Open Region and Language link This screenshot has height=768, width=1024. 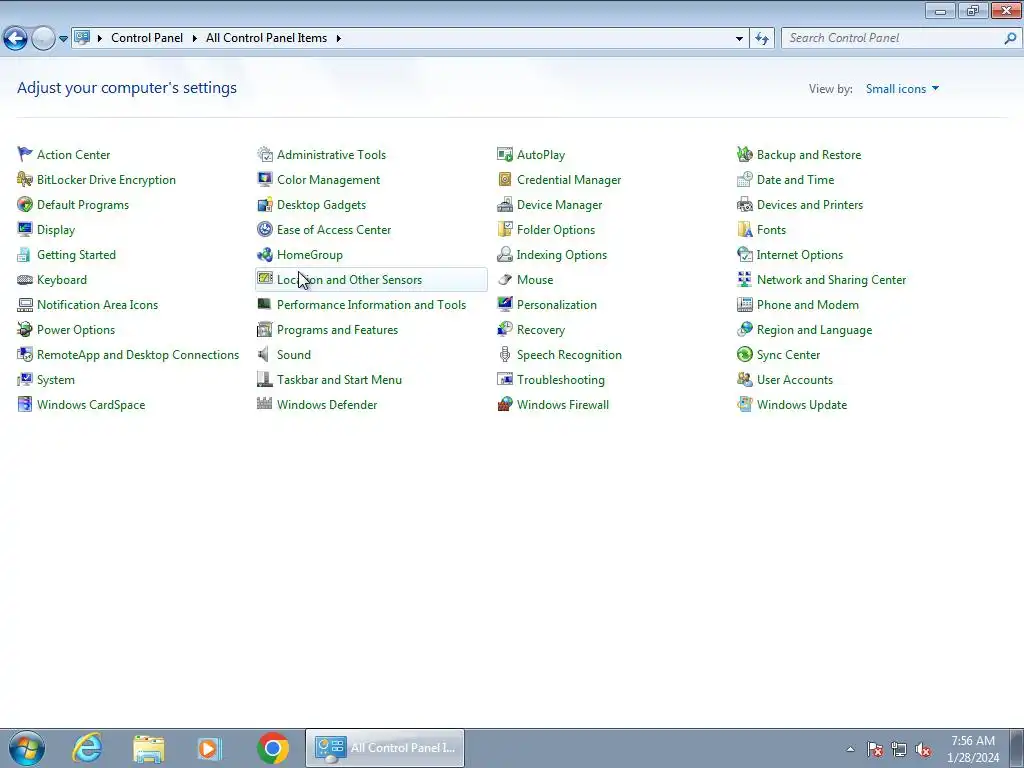pyautogui.click(x=814, y=329)
